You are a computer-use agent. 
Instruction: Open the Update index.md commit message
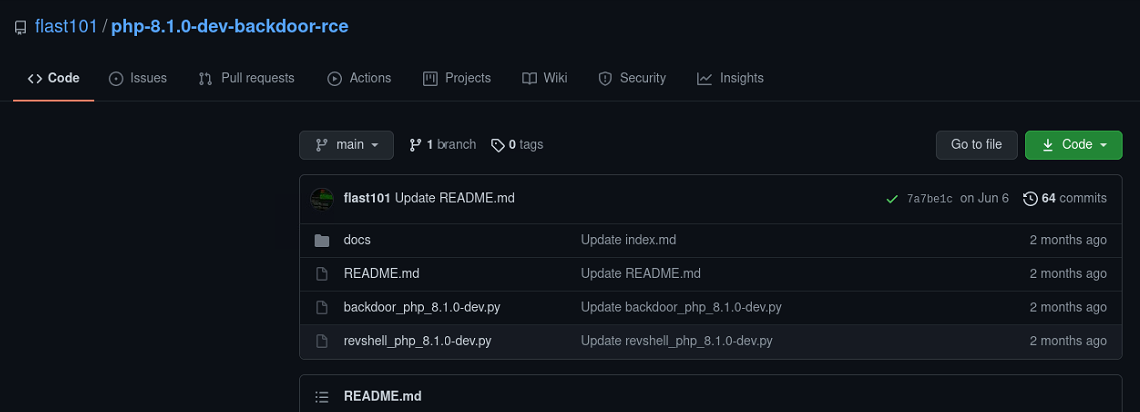click(x=628, y=240)
